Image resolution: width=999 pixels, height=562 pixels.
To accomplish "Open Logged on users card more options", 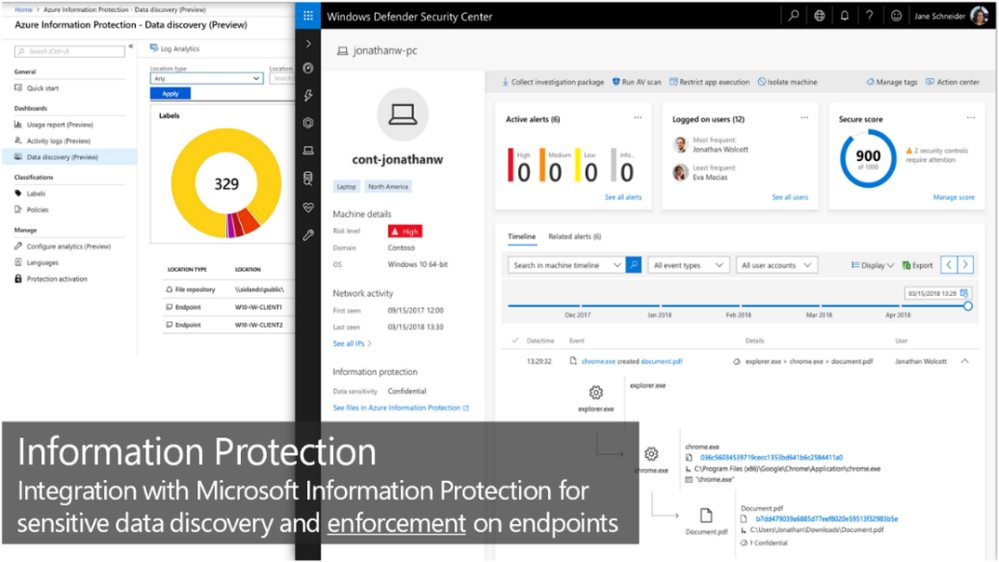I will coord(804,118).
